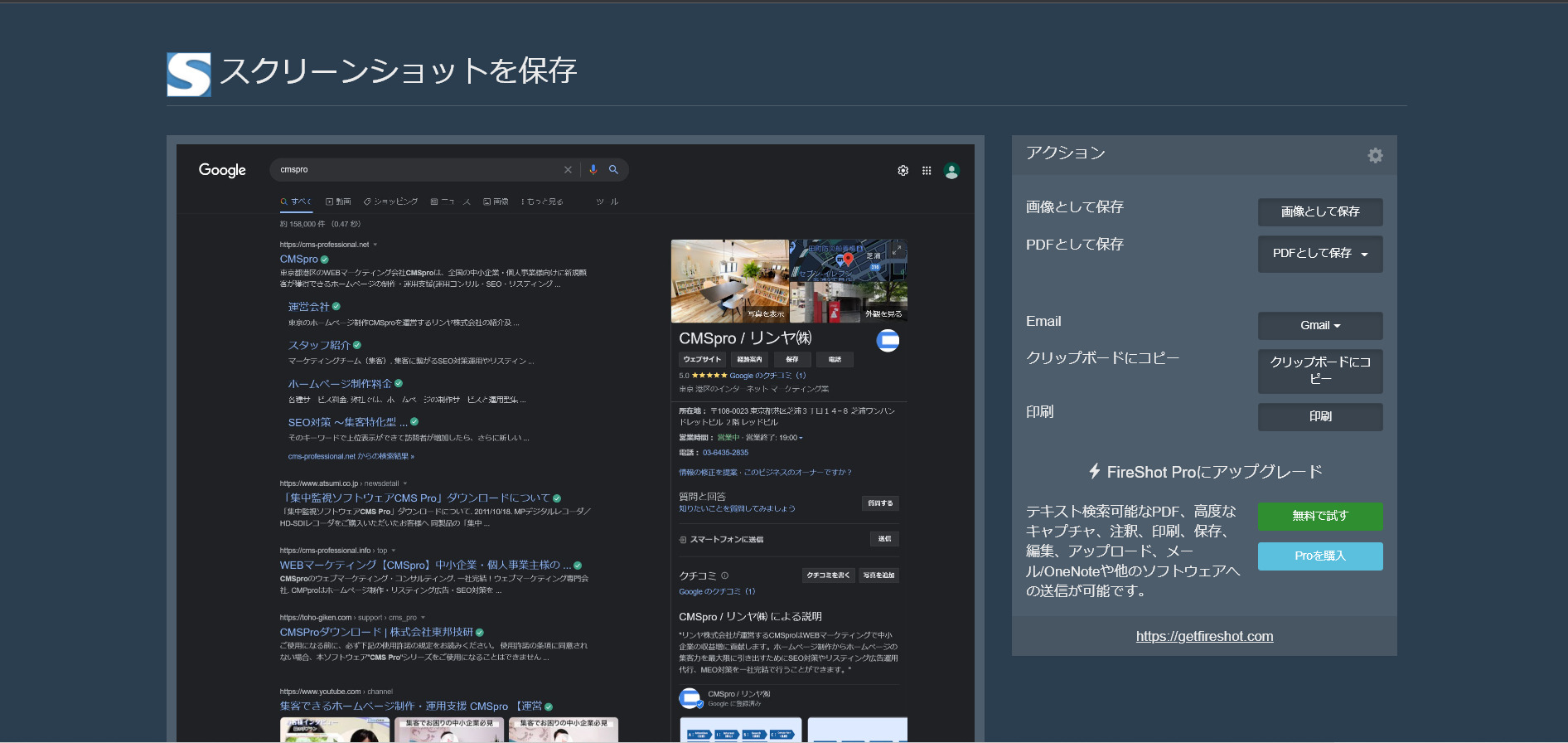The width and height of the screenshot is (1568, 743).
Task: Click the 営業終了: 19:00 hours expander in preview
Action: pyautogui.click(x=774, y=438)
